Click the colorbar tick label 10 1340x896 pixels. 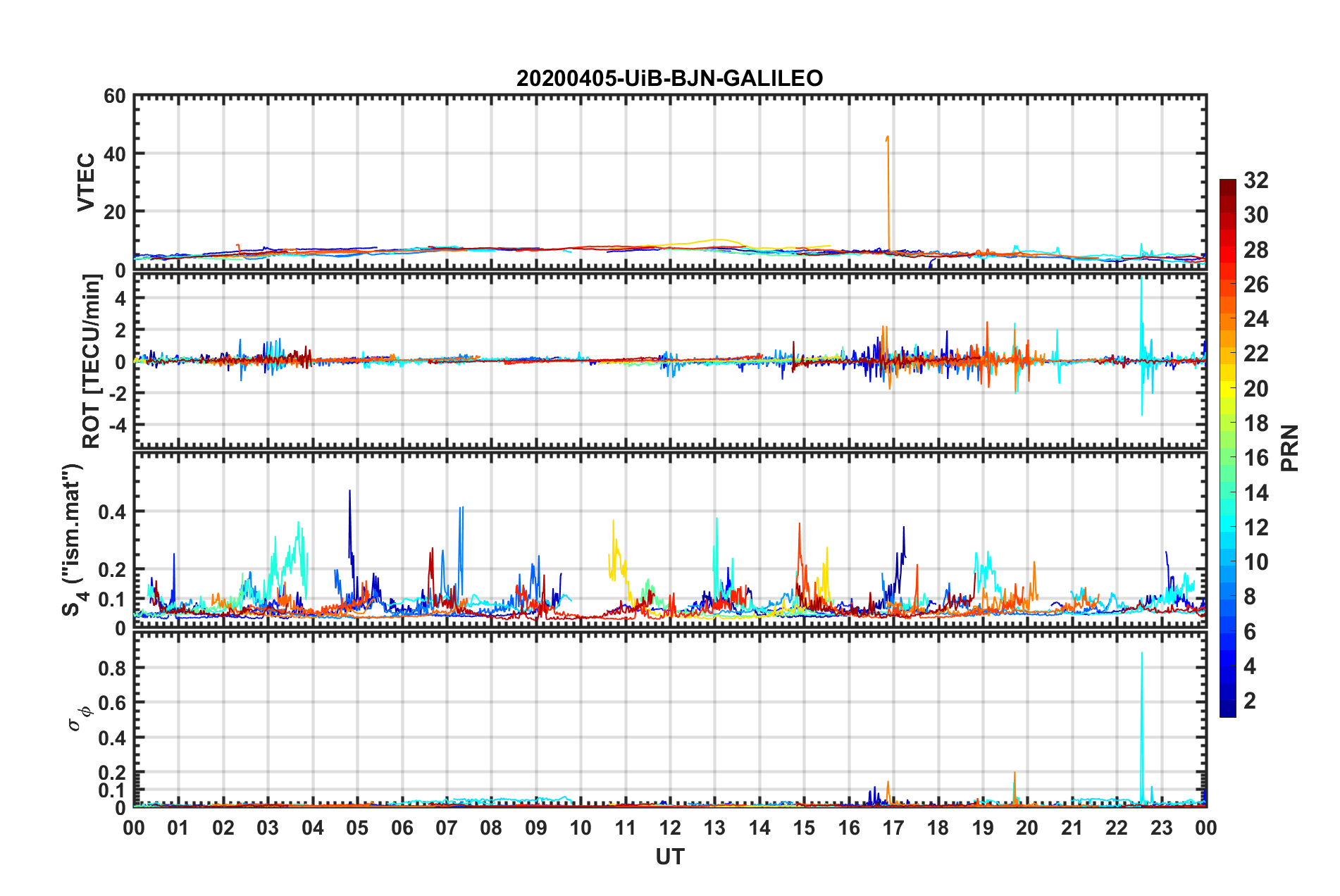tap(1255, 562)
